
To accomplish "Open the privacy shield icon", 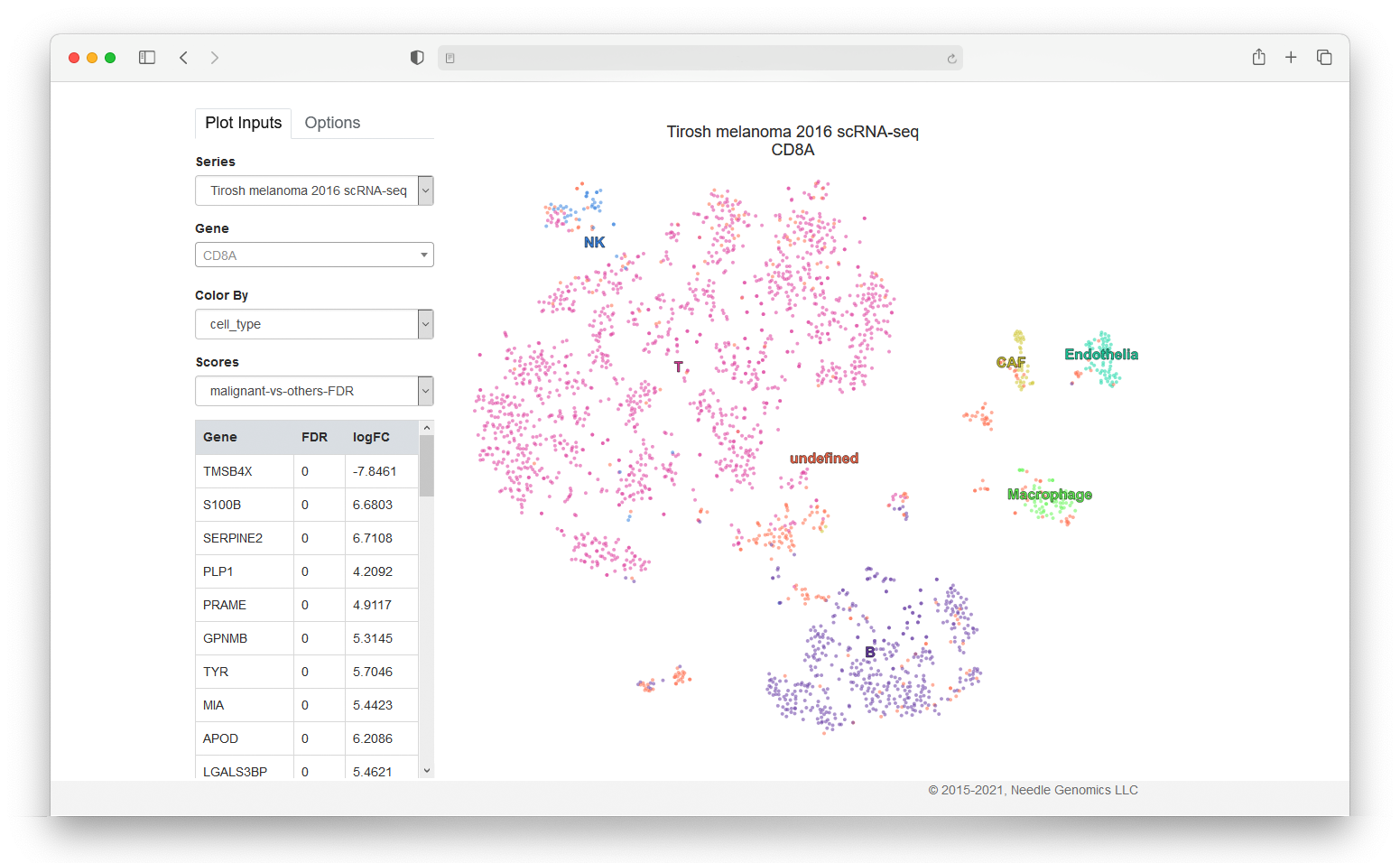I will click(x=417, y=58).
